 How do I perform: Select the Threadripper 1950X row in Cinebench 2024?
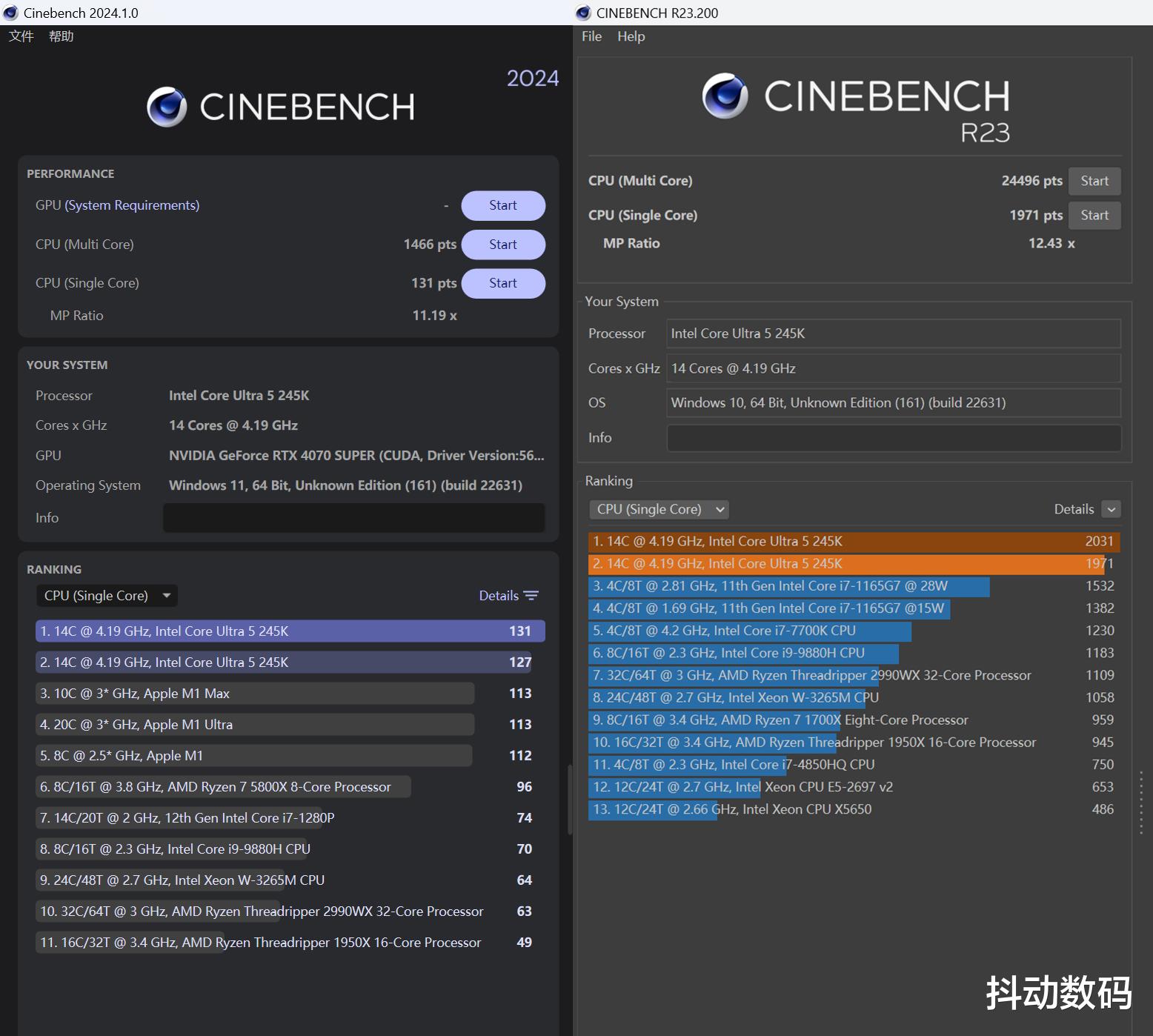290,943
